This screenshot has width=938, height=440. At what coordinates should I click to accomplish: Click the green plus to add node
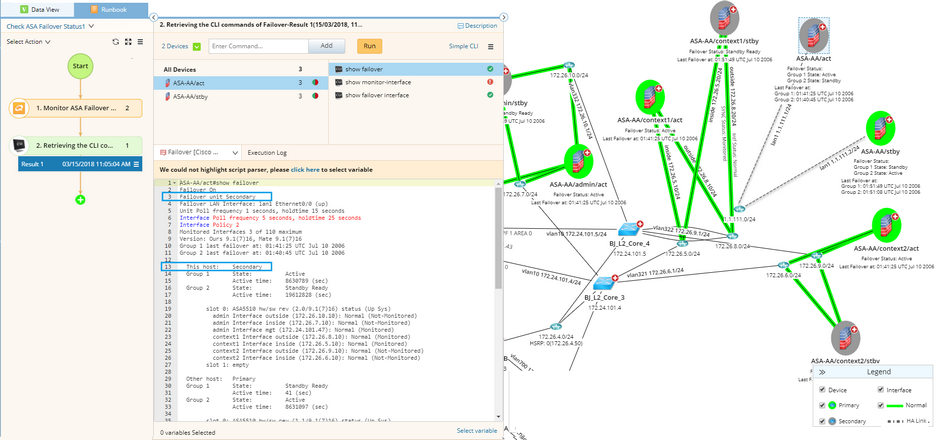coord(80,199)
